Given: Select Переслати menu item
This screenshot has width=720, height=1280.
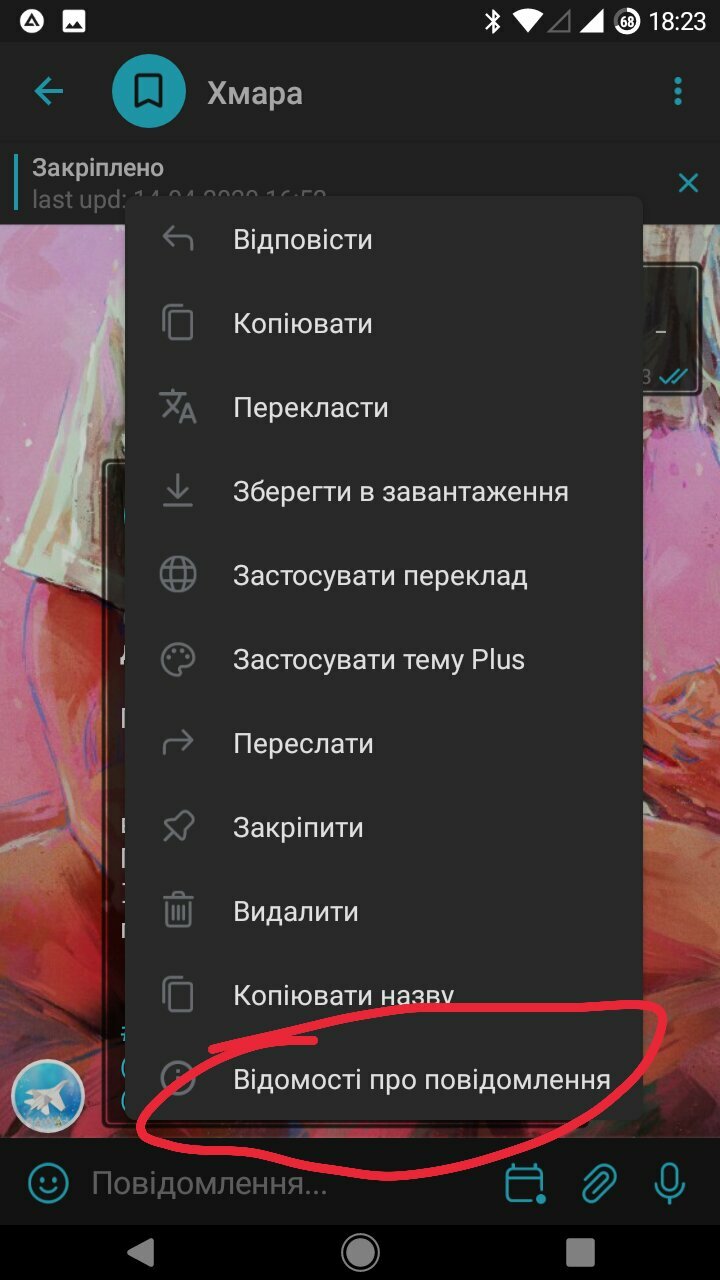Looking at the screenshot, I should tap(384, 744).
